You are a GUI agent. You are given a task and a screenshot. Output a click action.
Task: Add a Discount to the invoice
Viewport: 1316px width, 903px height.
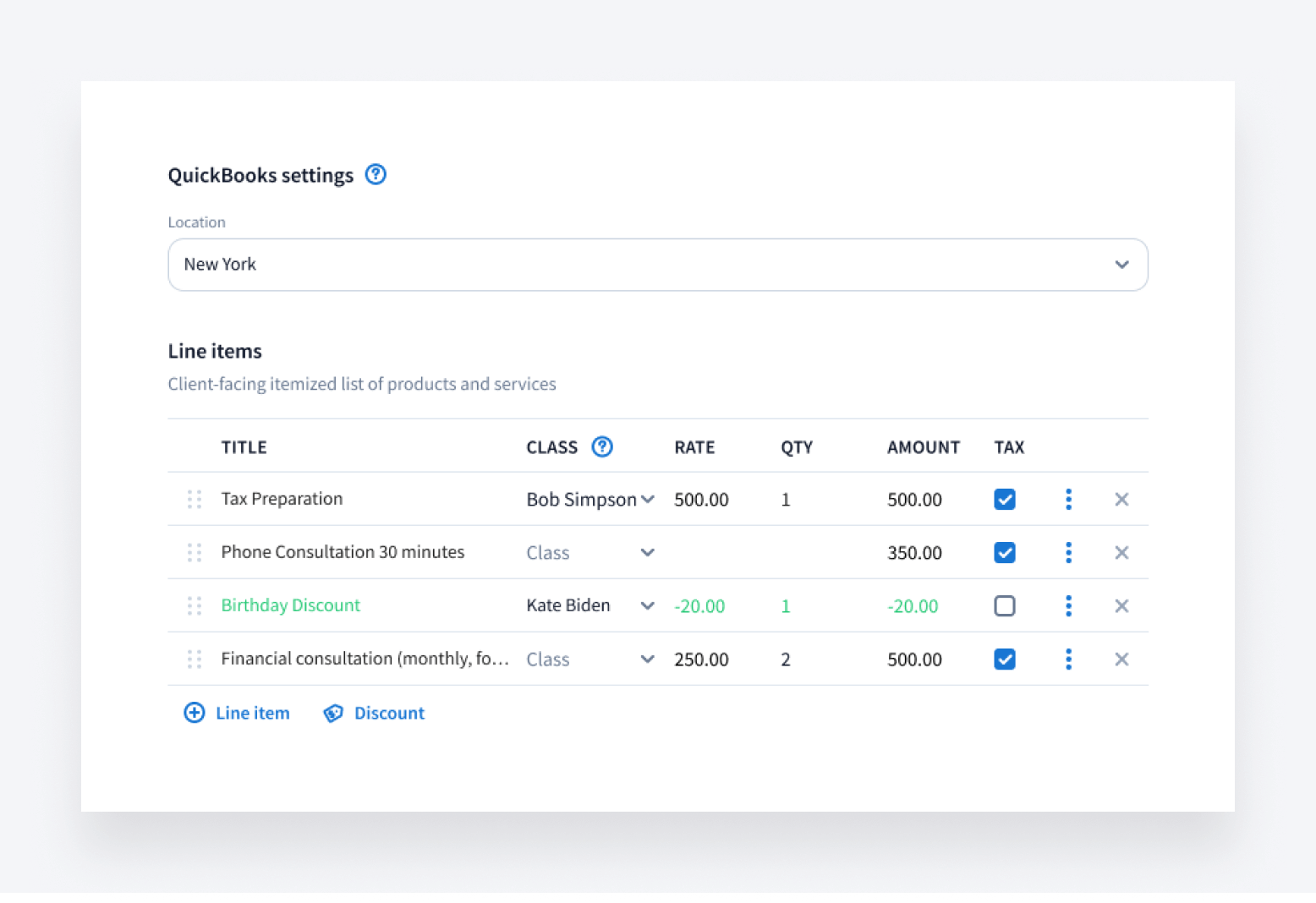pyautogui.click(x=375, y=713)
